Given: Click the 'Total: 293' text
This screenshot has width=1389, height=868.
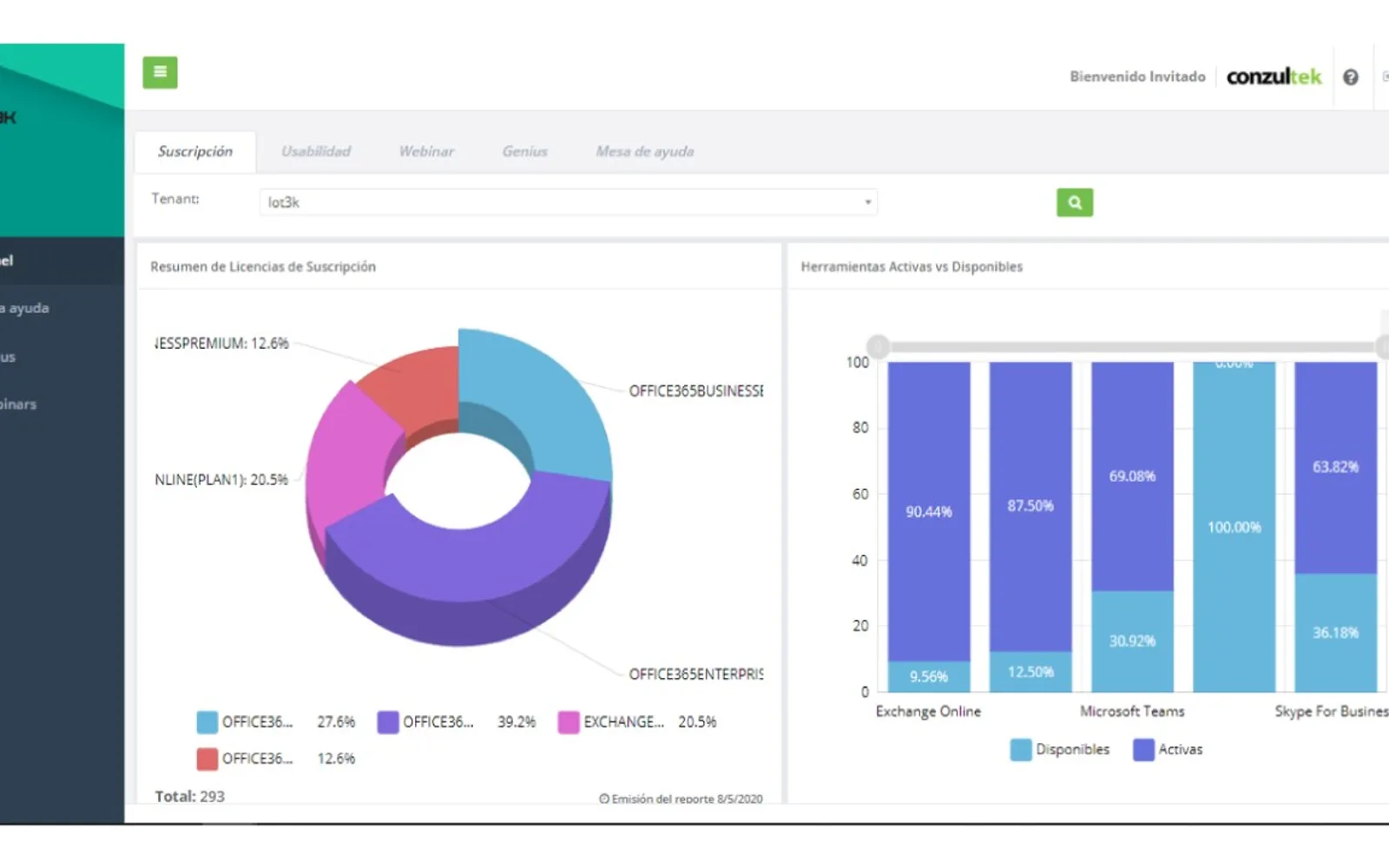Looking at the screenshot, I should point(189,796).
